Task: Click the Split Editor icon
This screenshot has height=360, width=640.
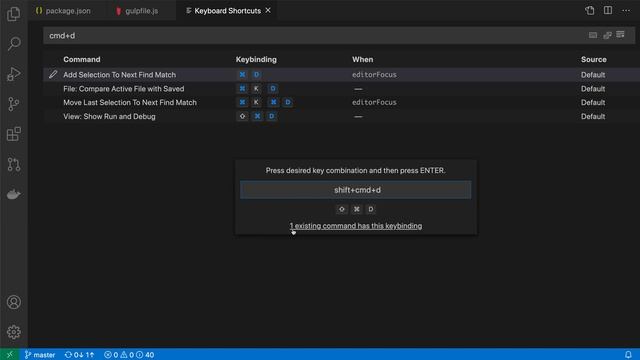Action: click(608, 11)
